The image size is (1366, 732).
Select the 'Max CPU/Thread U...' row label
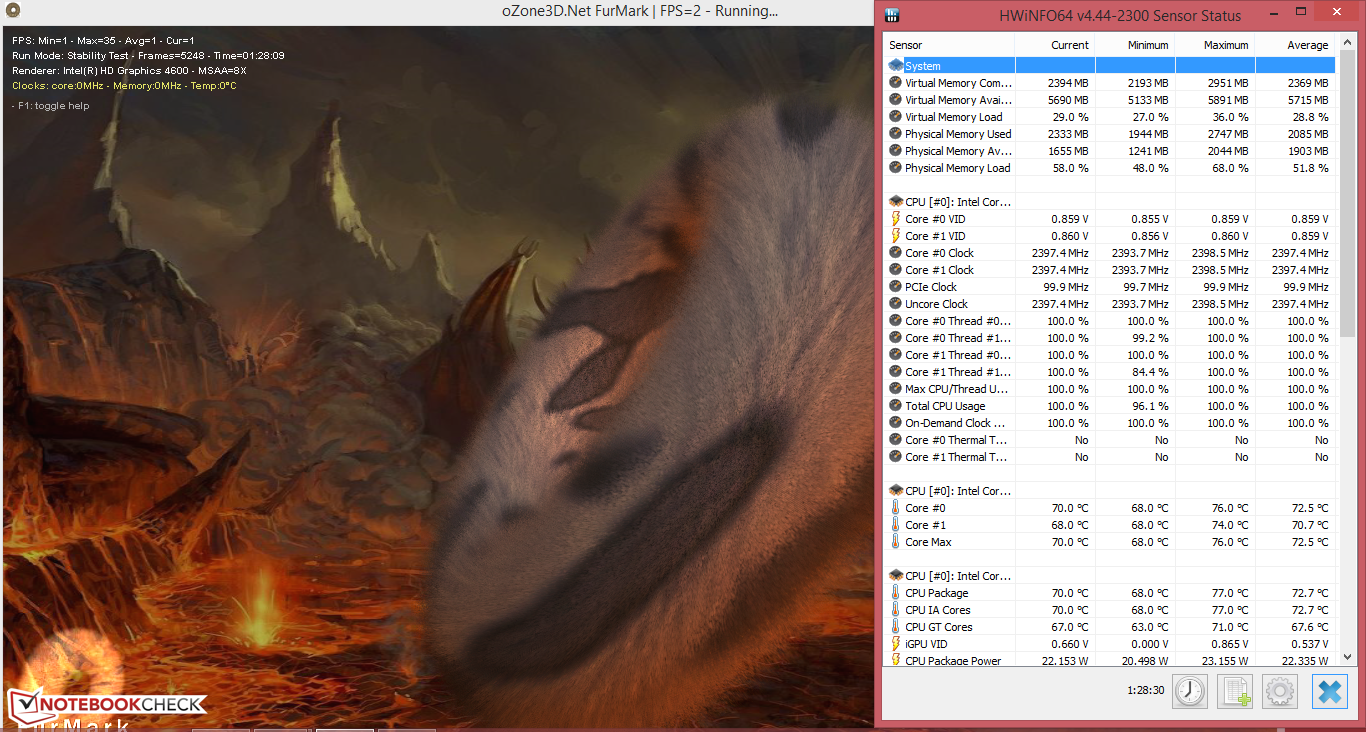[x=957, y=389]
